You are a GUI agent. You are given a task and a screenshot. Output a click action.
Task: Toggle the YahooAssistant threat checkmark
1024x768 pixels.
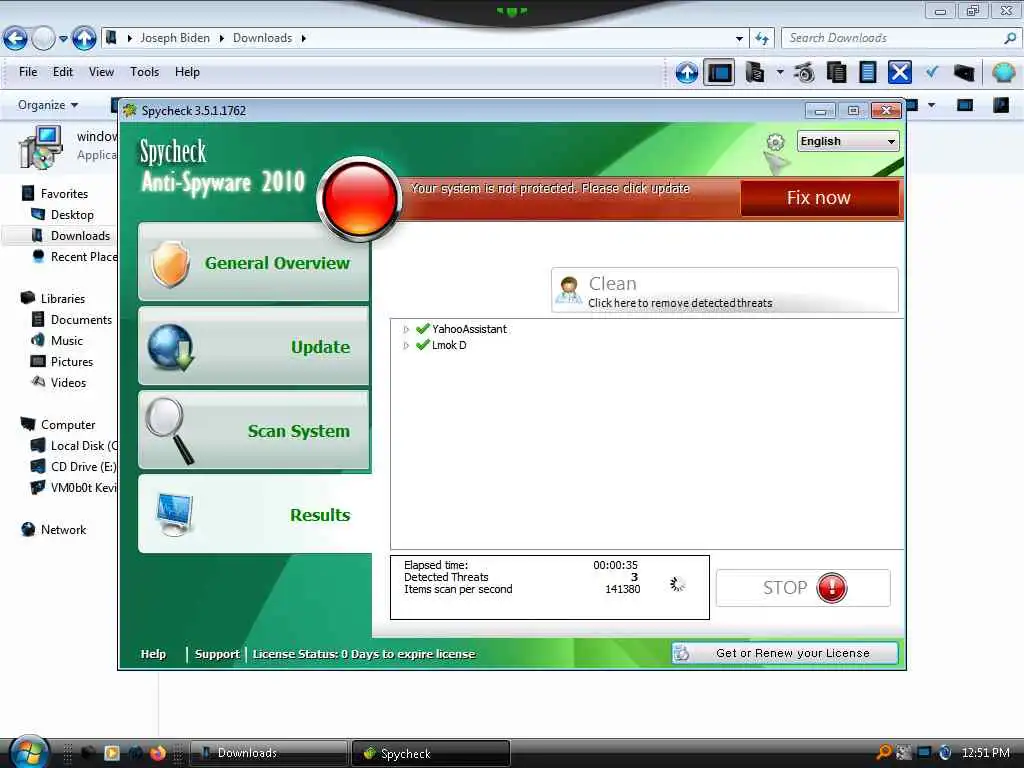(x=423, y=329)
